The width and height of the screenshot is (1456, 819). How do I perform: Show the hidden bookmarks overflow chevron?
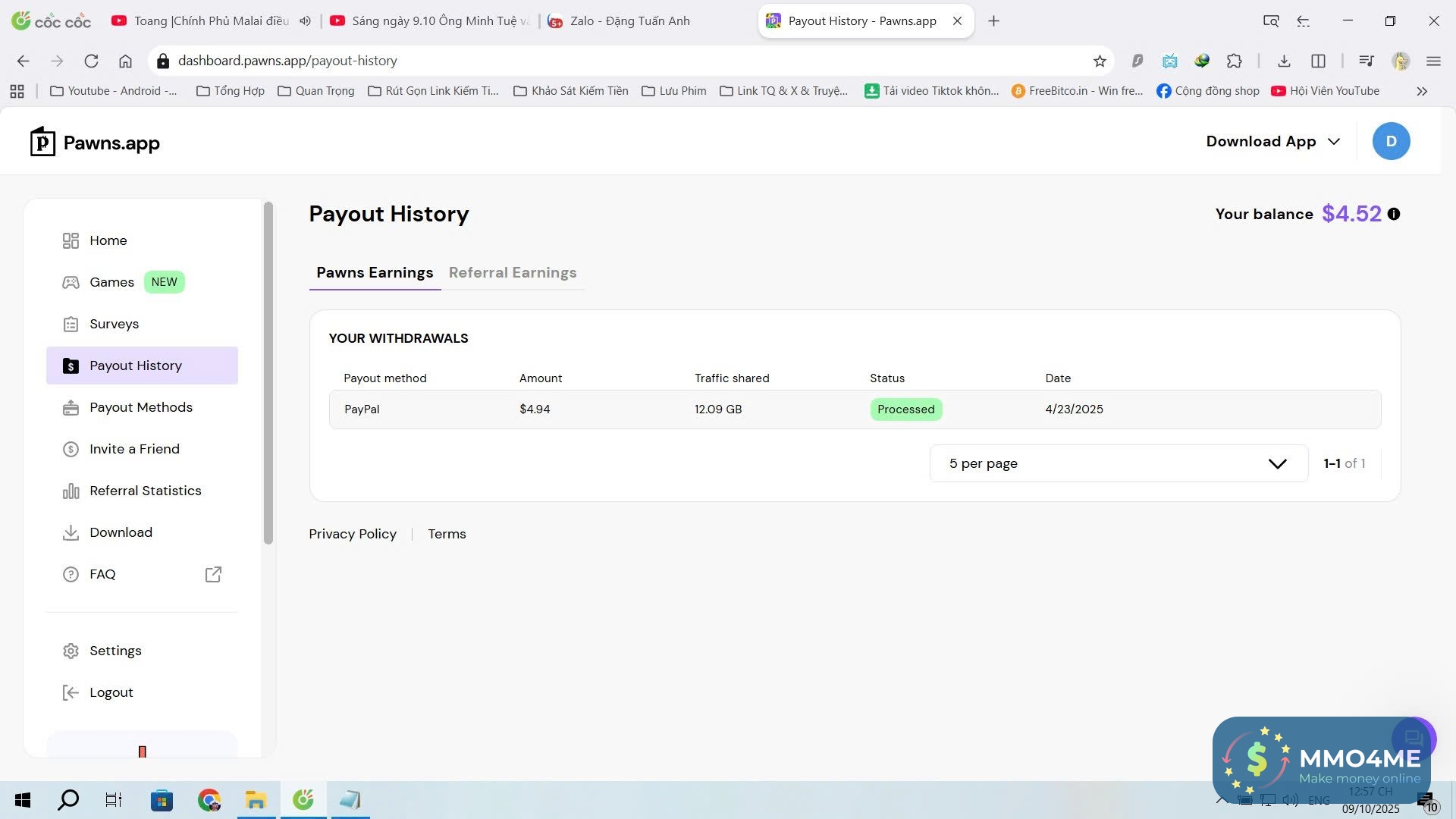click(x=1422, y=91)
